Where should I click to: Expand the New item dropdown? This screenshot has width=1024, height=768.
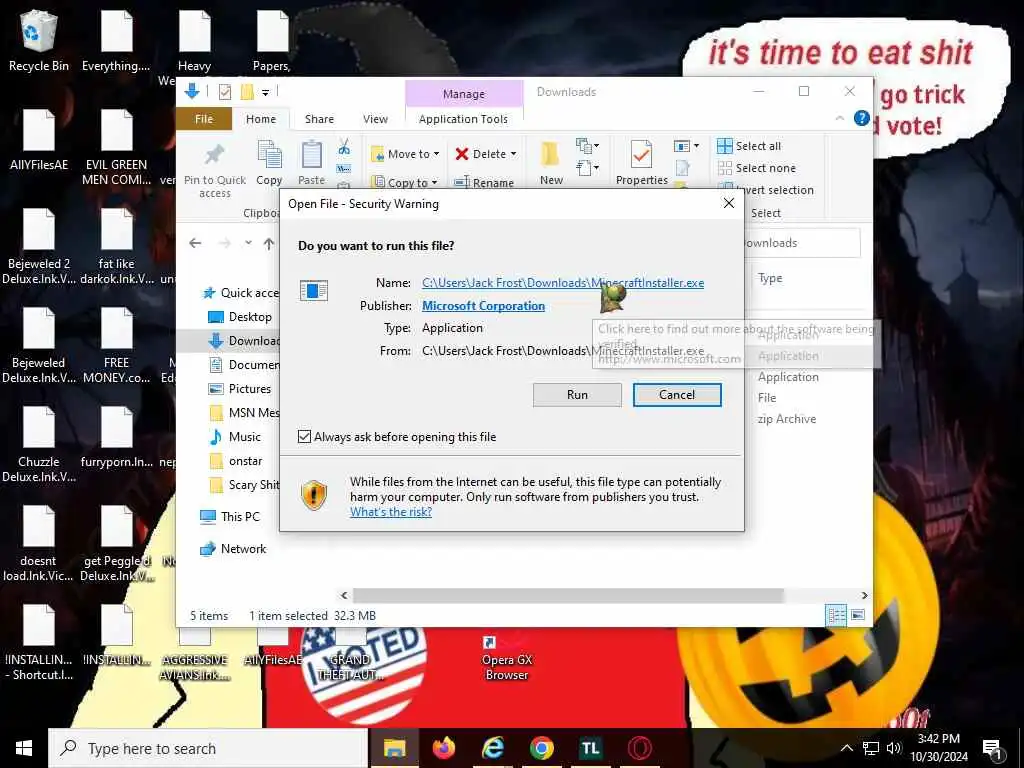pyautogui.click(x=587, y=146)
